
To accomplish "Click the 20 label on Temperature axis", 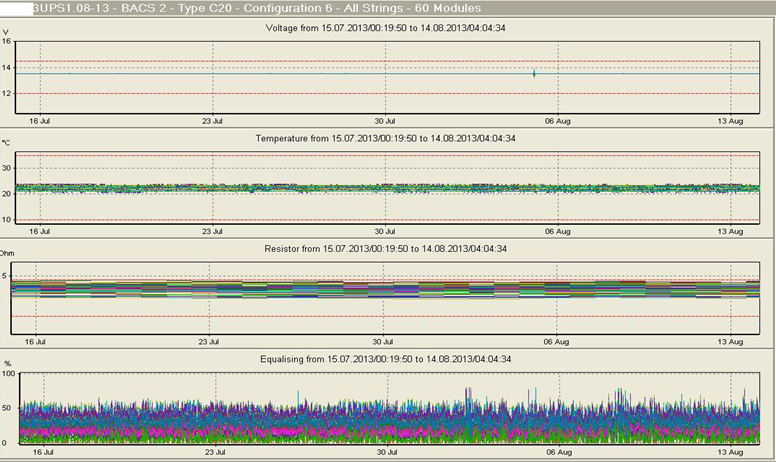I will [x=7, y=194].
